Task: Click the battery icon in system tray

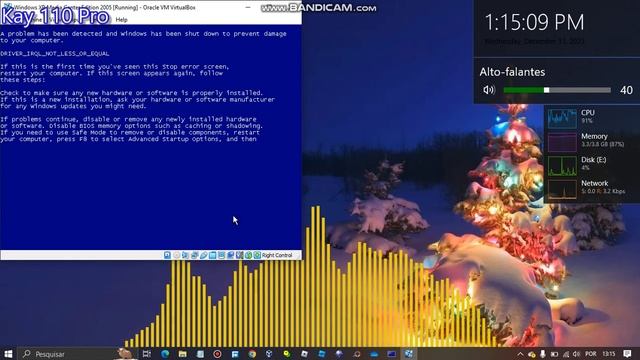Action: 554,354
